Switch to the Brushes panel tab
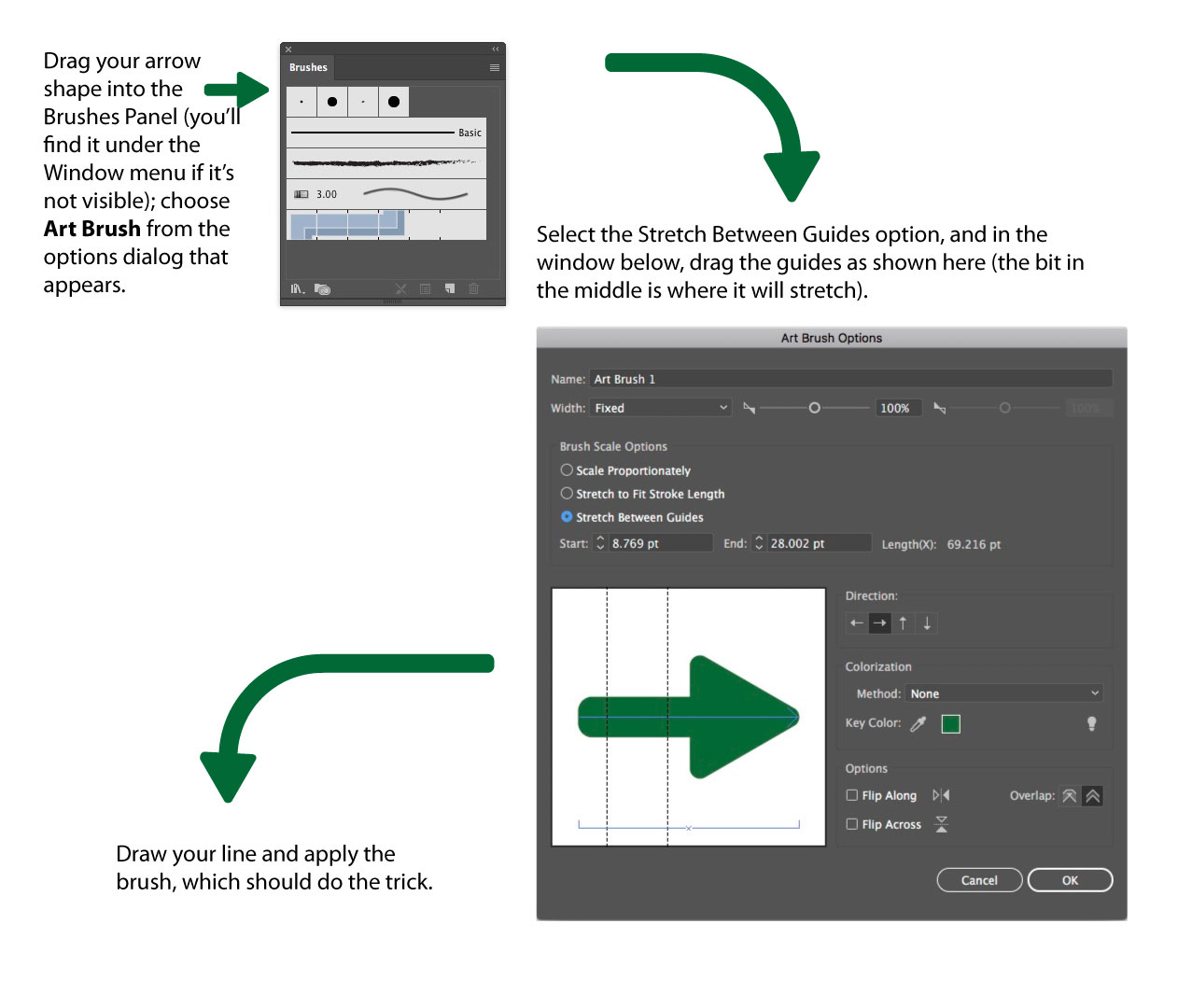Screen dimensions: 1192x1008 (307, 67)
